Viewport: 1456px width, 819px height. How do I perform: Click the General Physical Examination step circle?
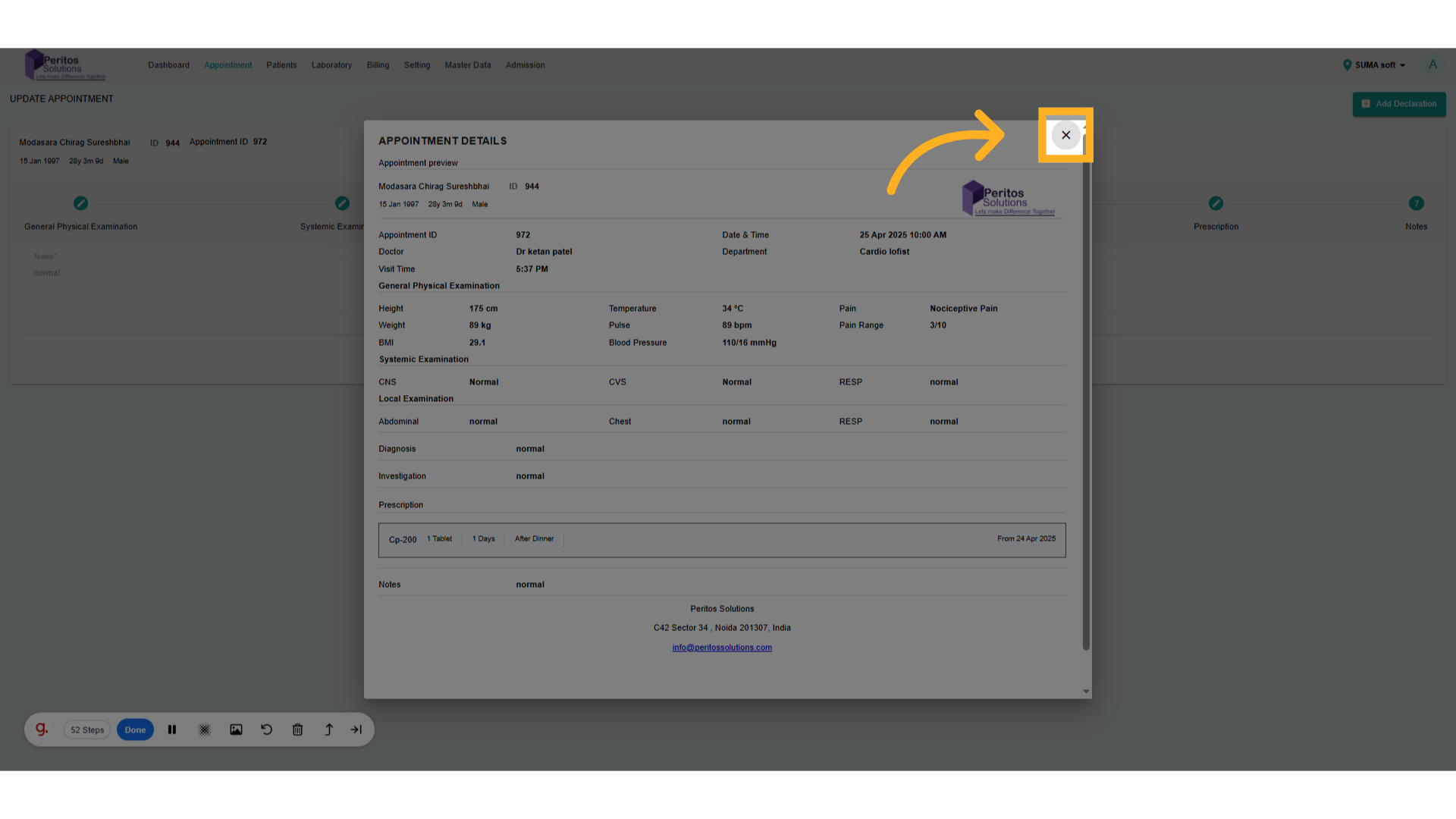tap(80, 203)
